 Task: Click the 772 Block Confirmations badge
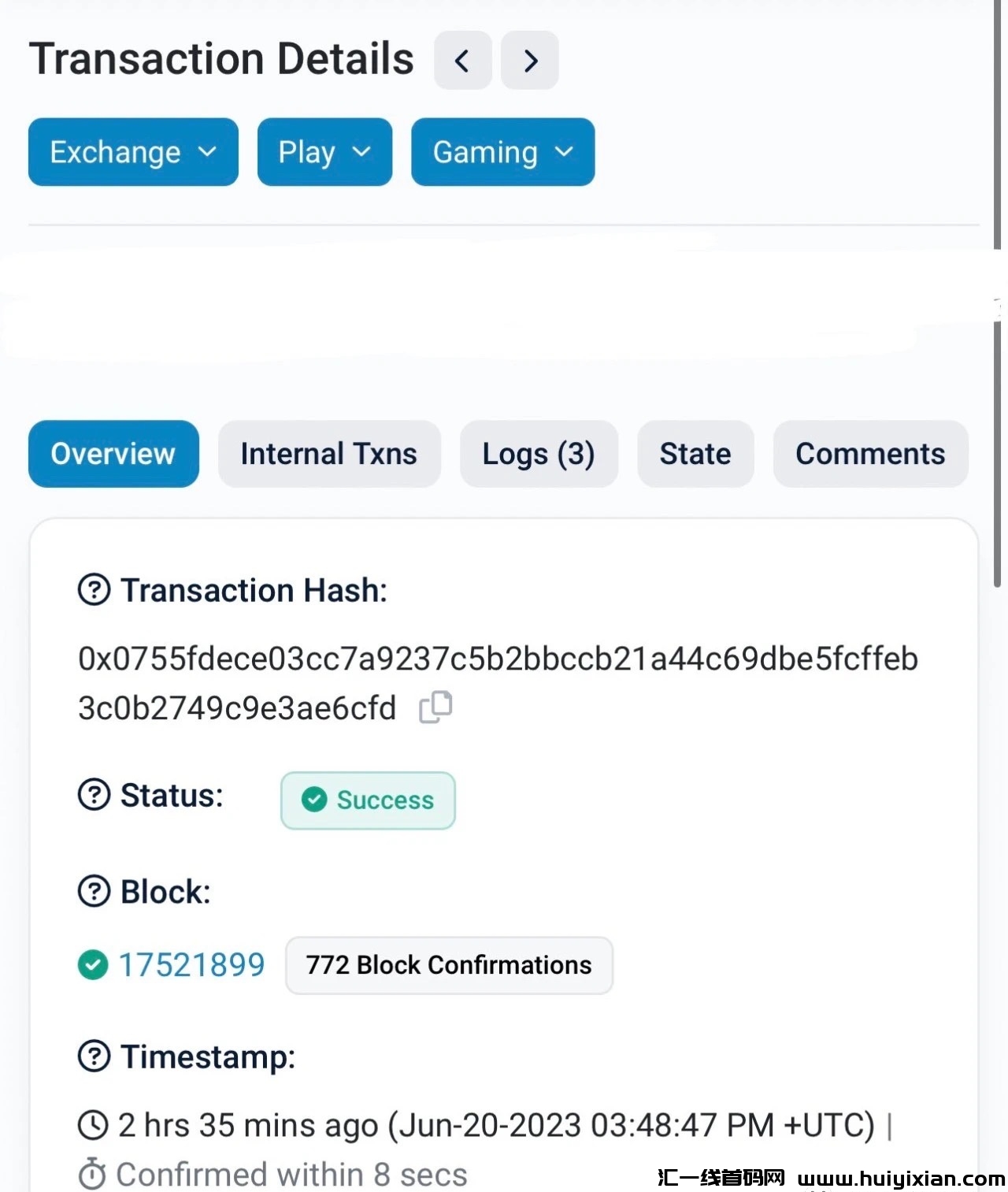[x=449, y=965]
